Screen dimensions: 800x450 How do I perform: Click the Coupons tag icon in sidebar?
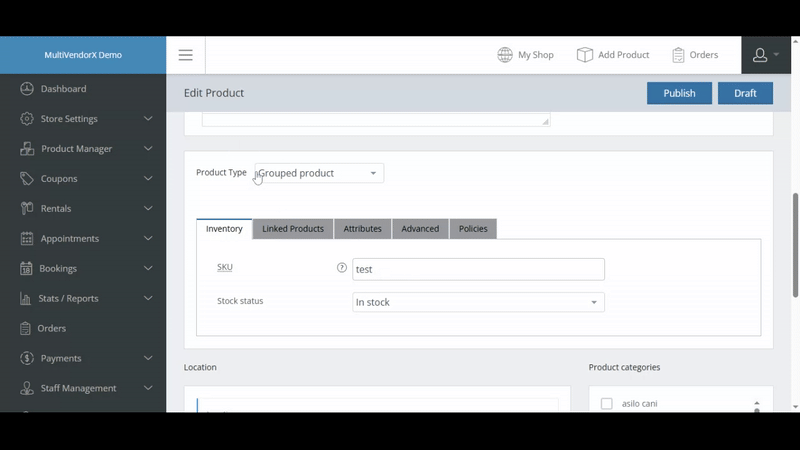[27, 179]
